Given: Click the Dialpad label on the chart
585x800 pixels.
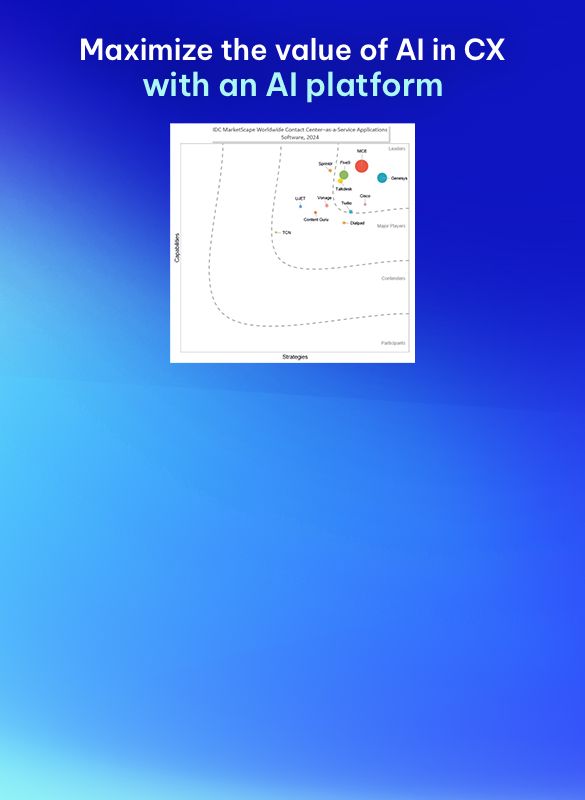Looking at the screenshot, I should tap(357, 223).
